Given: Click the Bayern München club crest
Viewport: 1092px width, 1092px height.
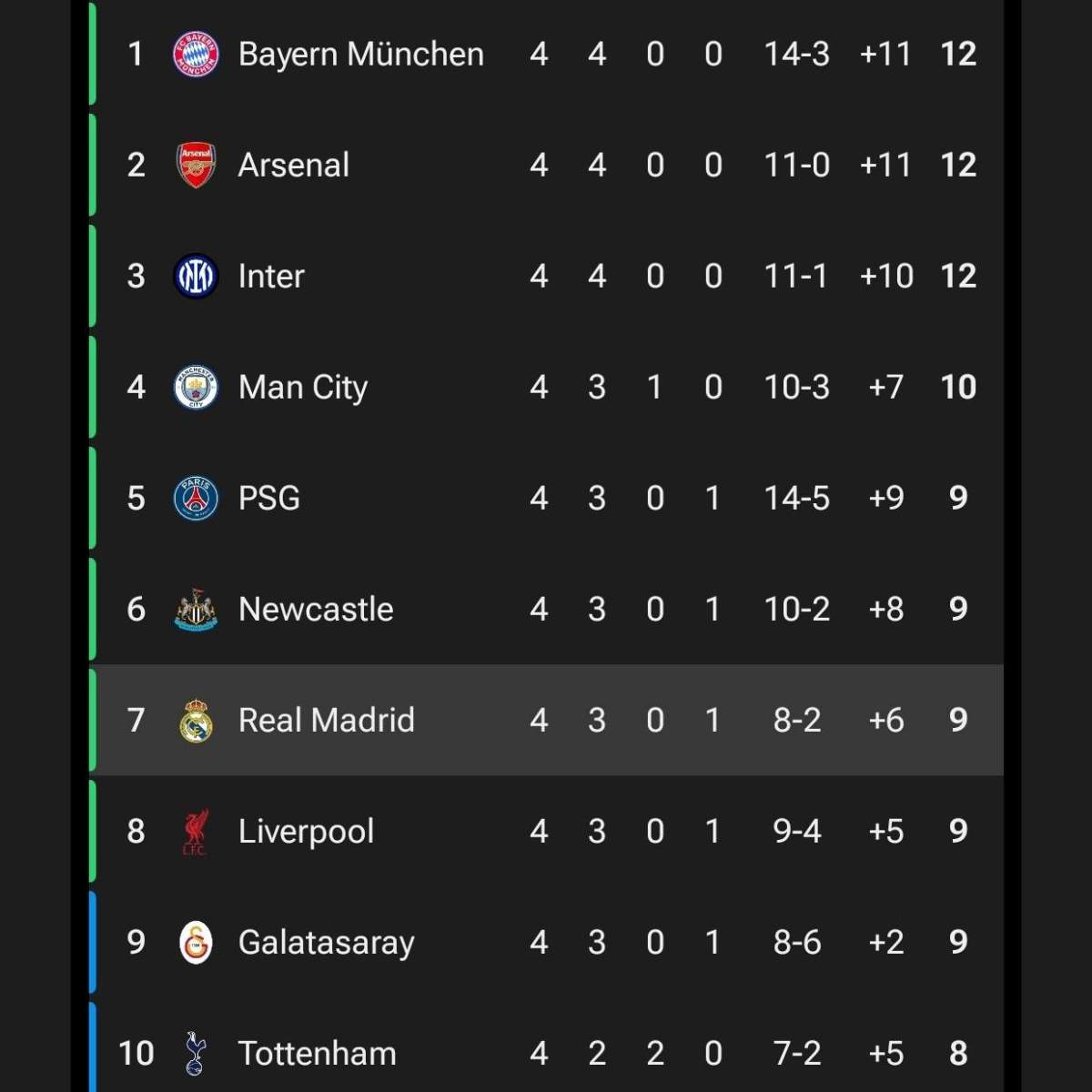Looking at the screenshot, I should [195, 53].
